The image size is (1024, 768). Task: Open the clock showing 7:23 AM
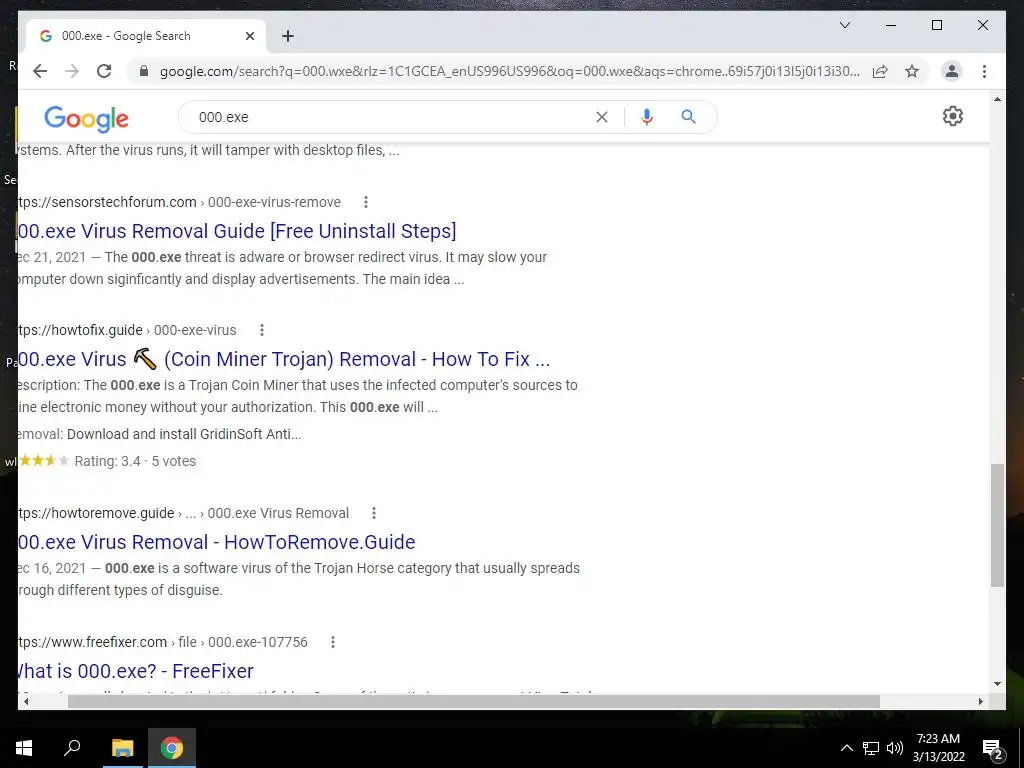[x=938, y=748]
